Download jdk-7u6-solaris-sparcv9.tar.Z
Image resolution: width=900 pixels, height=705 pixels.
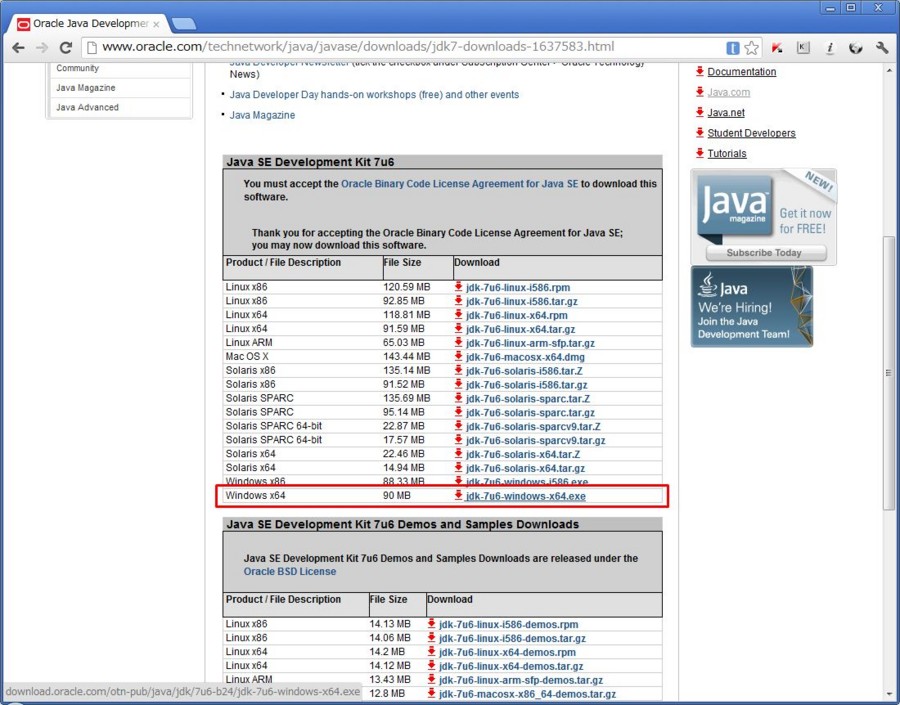pos(533,427)
